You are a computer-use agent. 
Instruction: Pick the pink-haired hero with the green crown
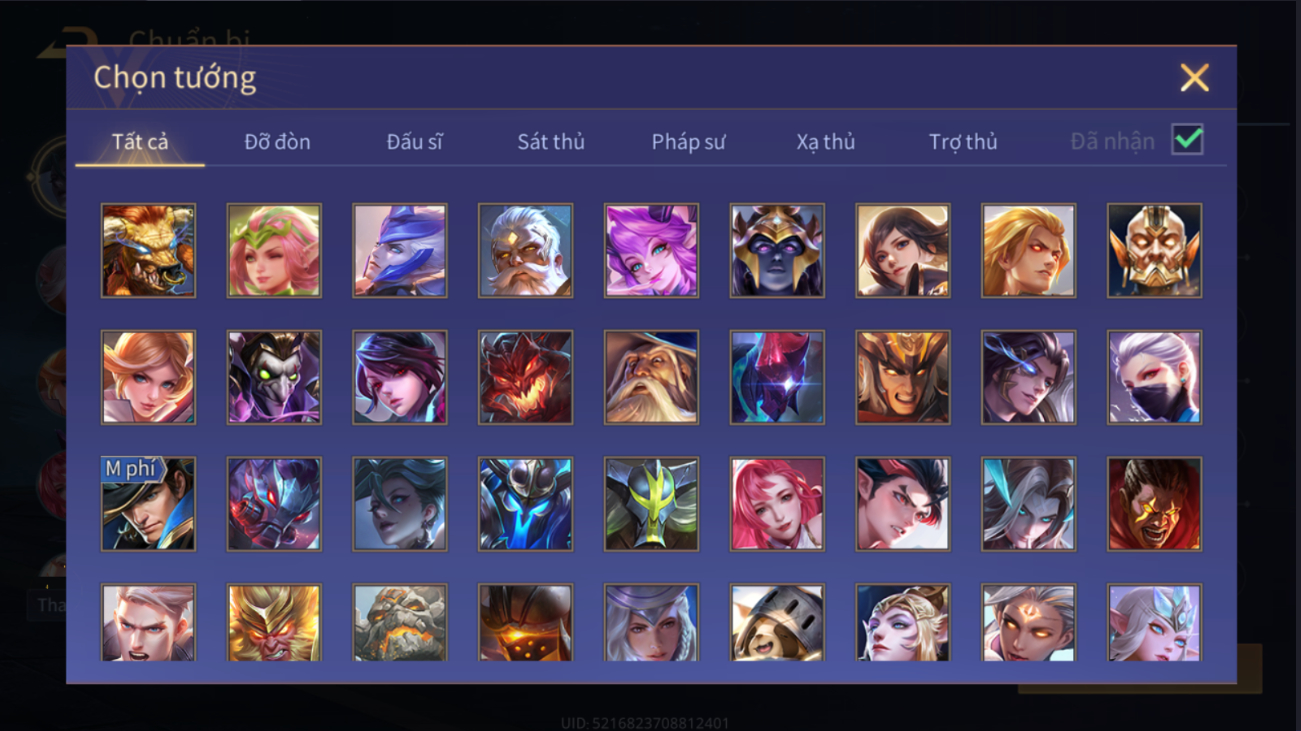click(274, 250)
